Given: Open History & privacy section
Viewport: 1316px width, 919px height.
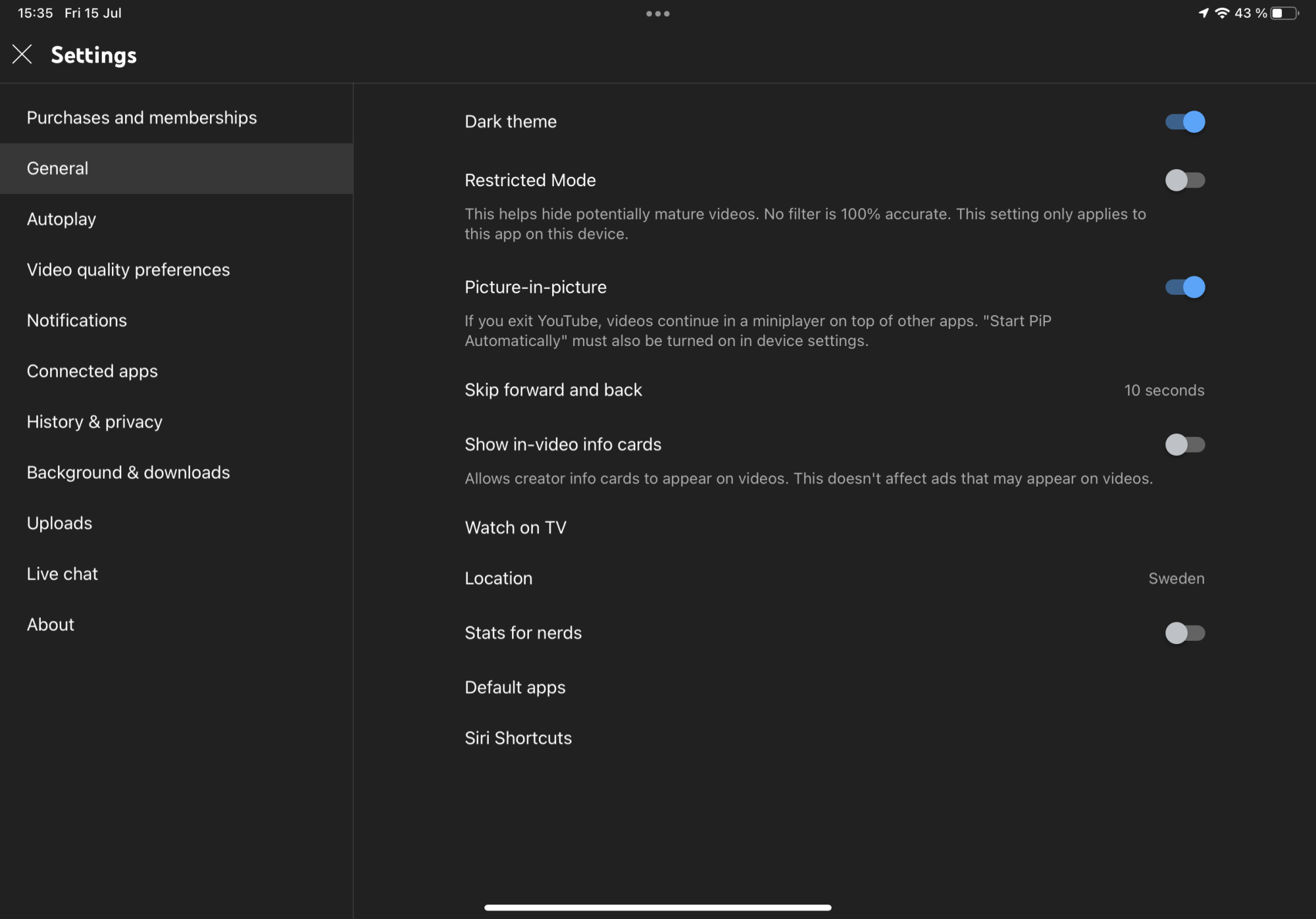Looking at the screenshot, I should (95, 422).
